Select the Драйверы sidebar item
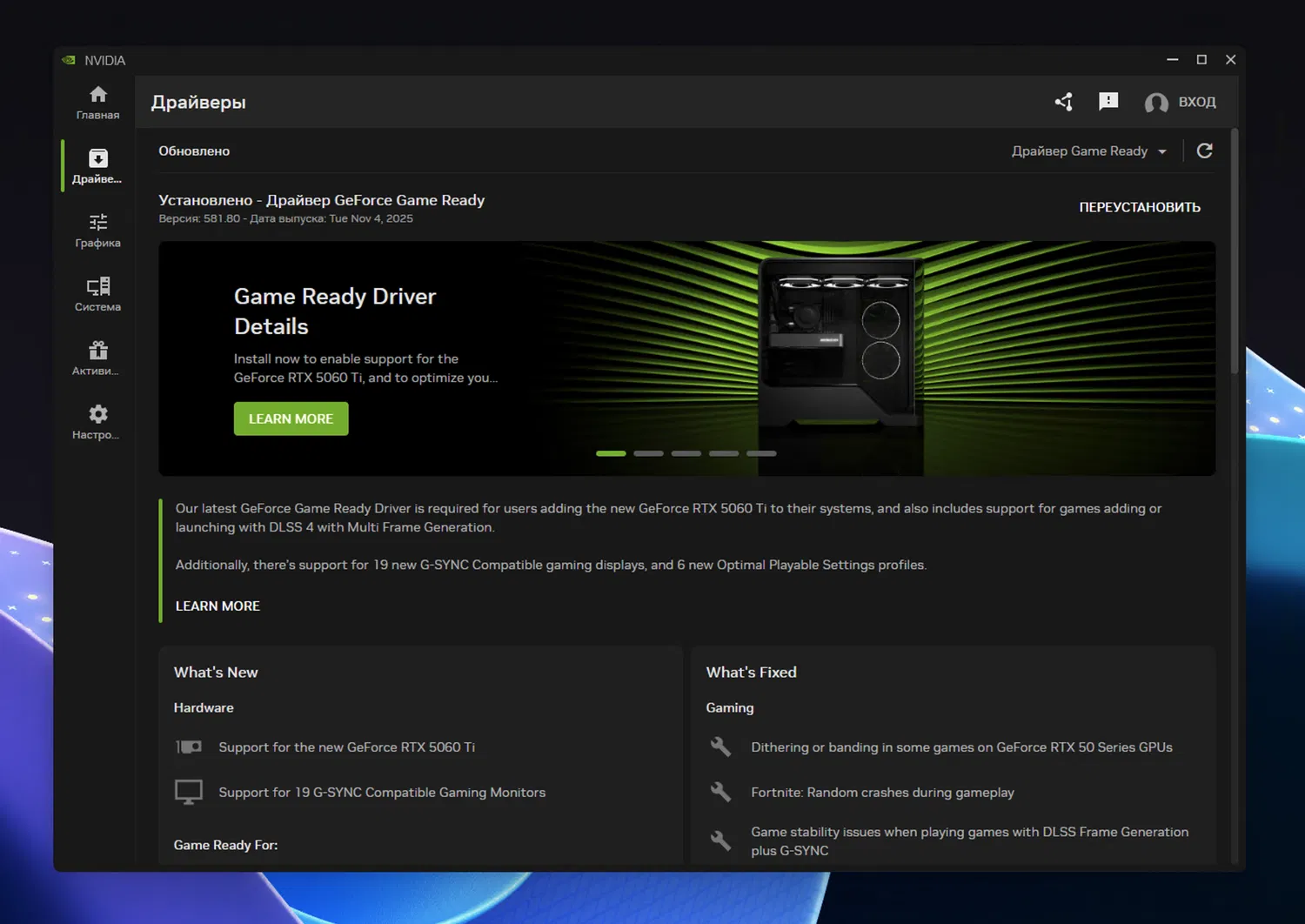Screen dimensions: 1305x924 97,166
